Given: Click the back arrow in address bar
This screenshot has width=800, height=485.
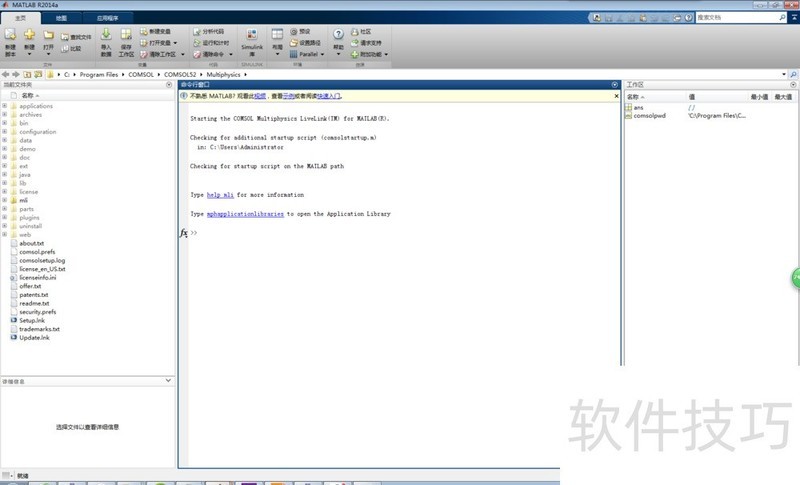Looking at the screenshot, I should tap(6, 74).
